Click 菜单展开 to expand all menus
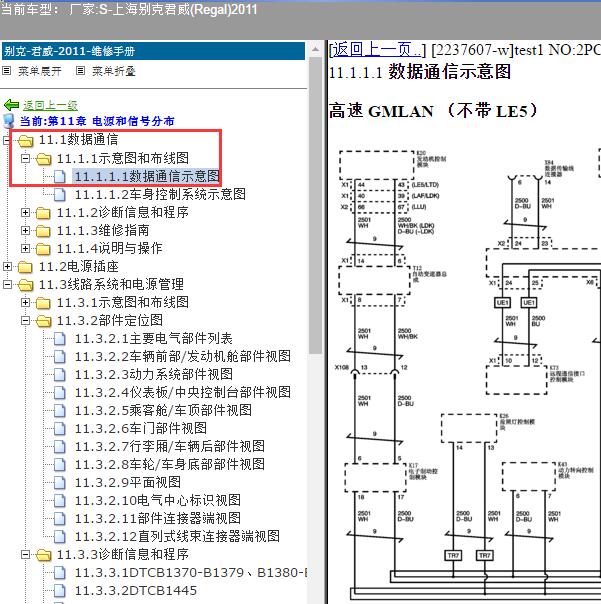Image resolution: width=601 pixels, height=604 pixels. click(x=40, y=71)
